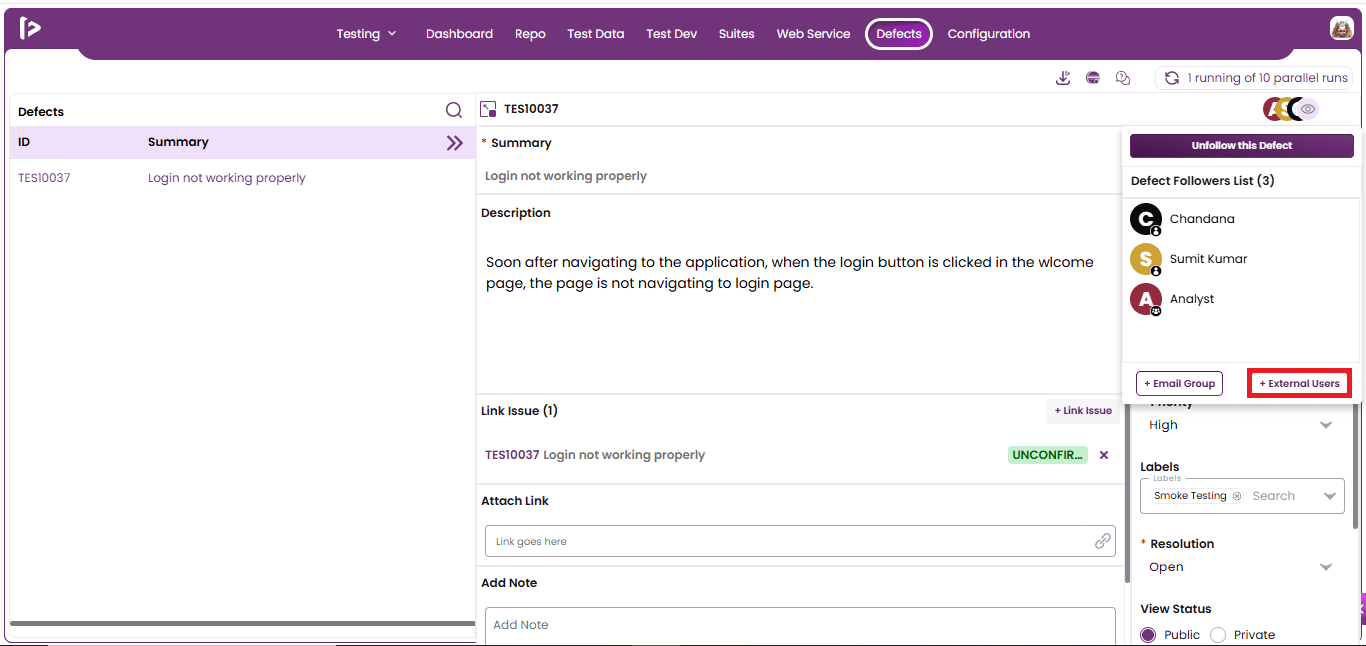Click the download executions icon
1366x646 pixels.
click(x=1063, y=78)
